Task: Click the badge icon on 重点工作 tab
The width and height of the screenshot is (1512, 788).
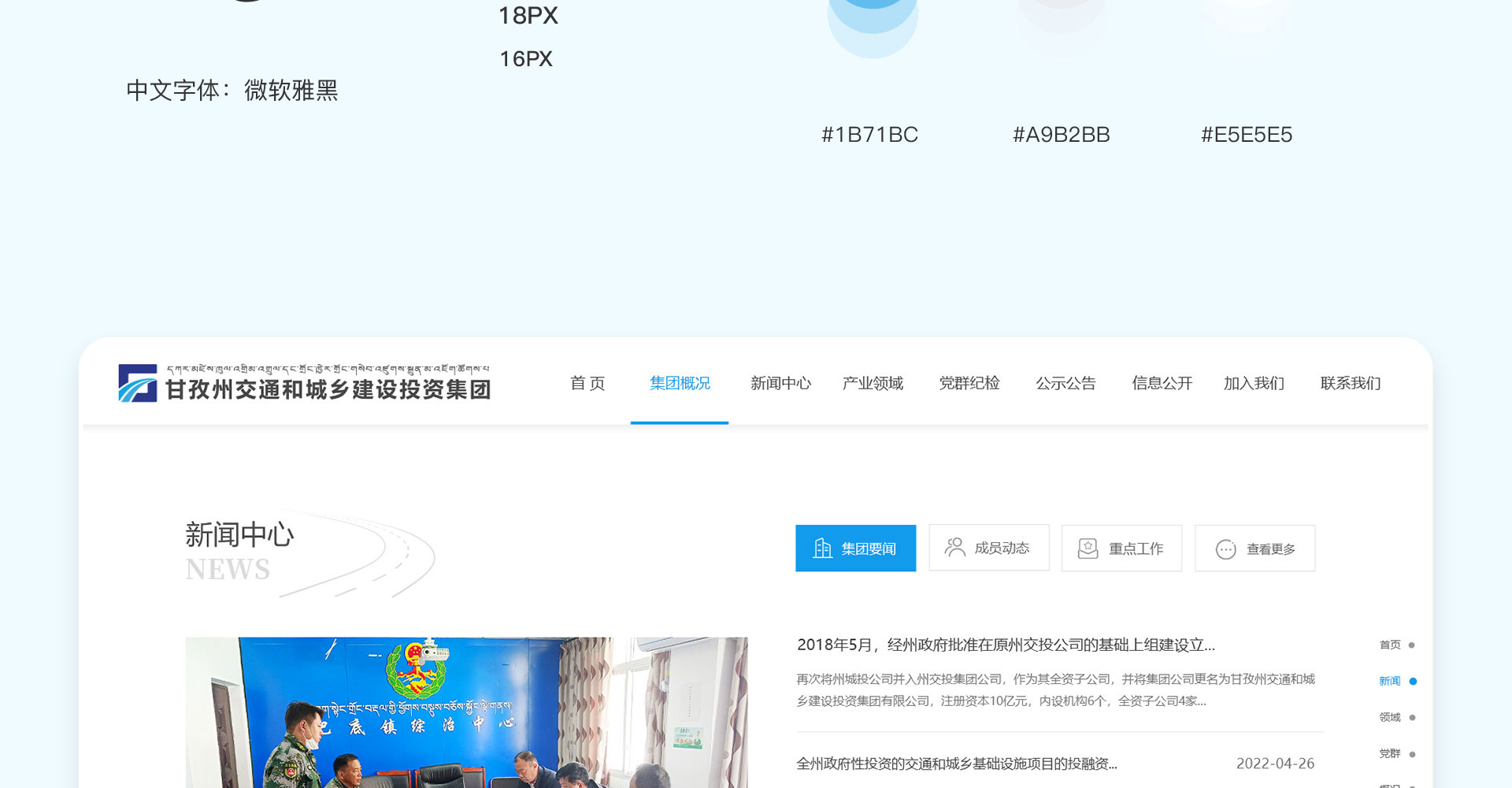Action: [1088, 548]
